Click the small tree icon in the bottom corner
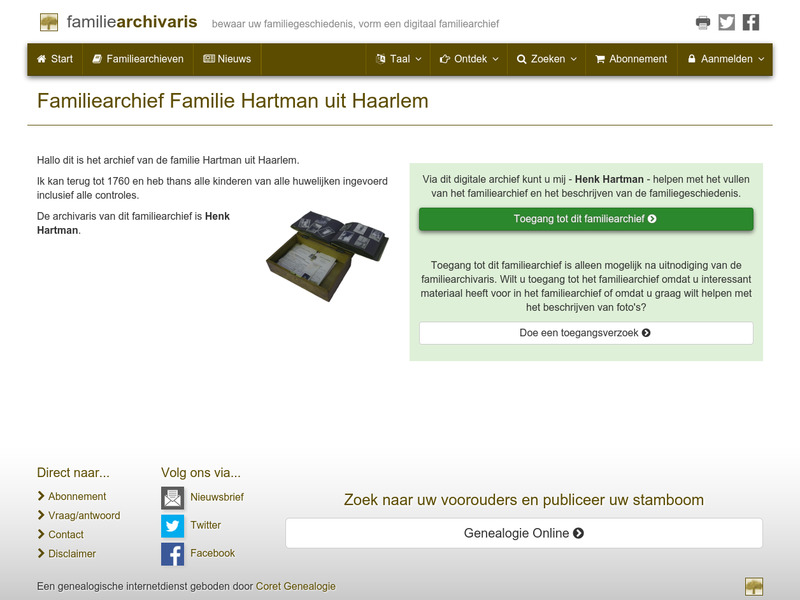The image size is (800, 600). click(755, 586)
